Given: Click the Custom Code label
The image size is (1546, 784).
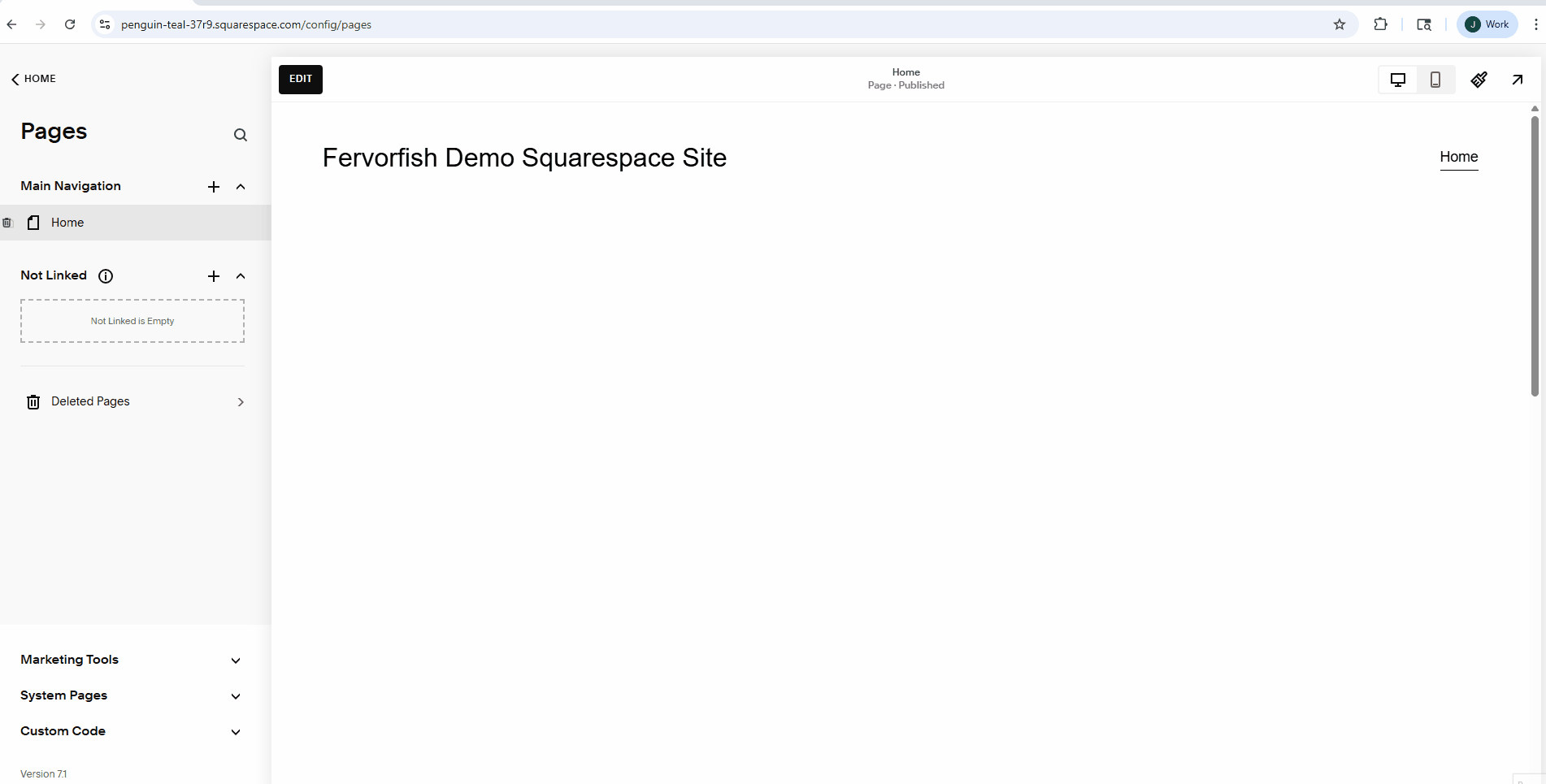Looking at the screenshot, I should point(63,731).
